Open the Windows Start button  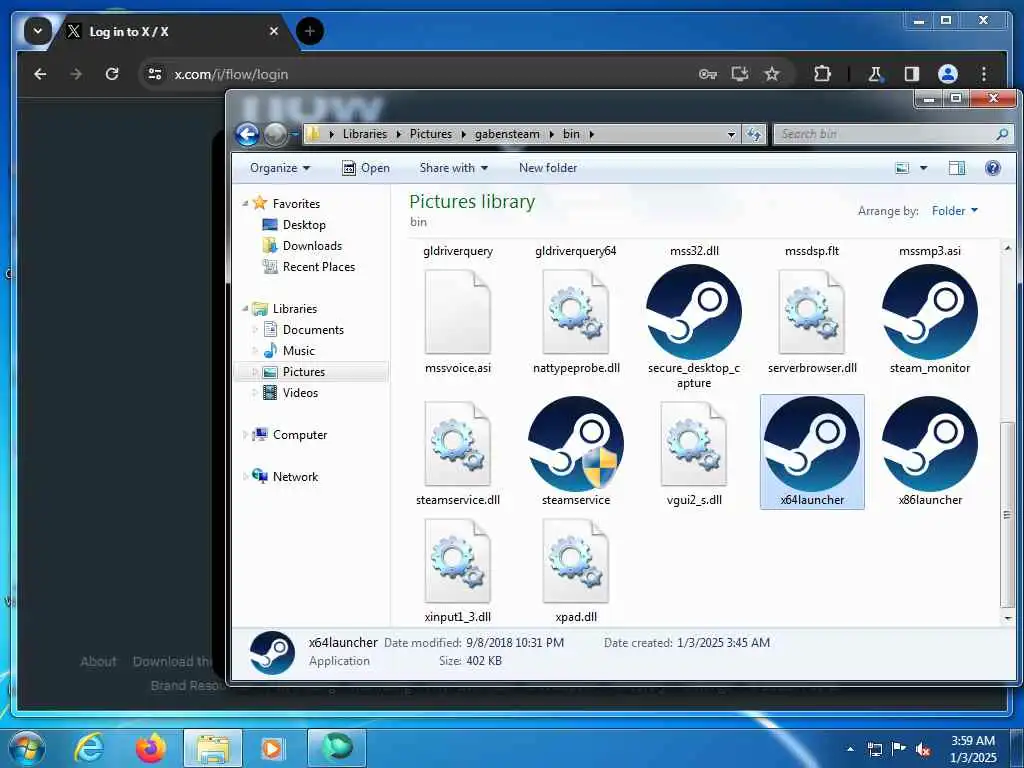tap(26, 747)
